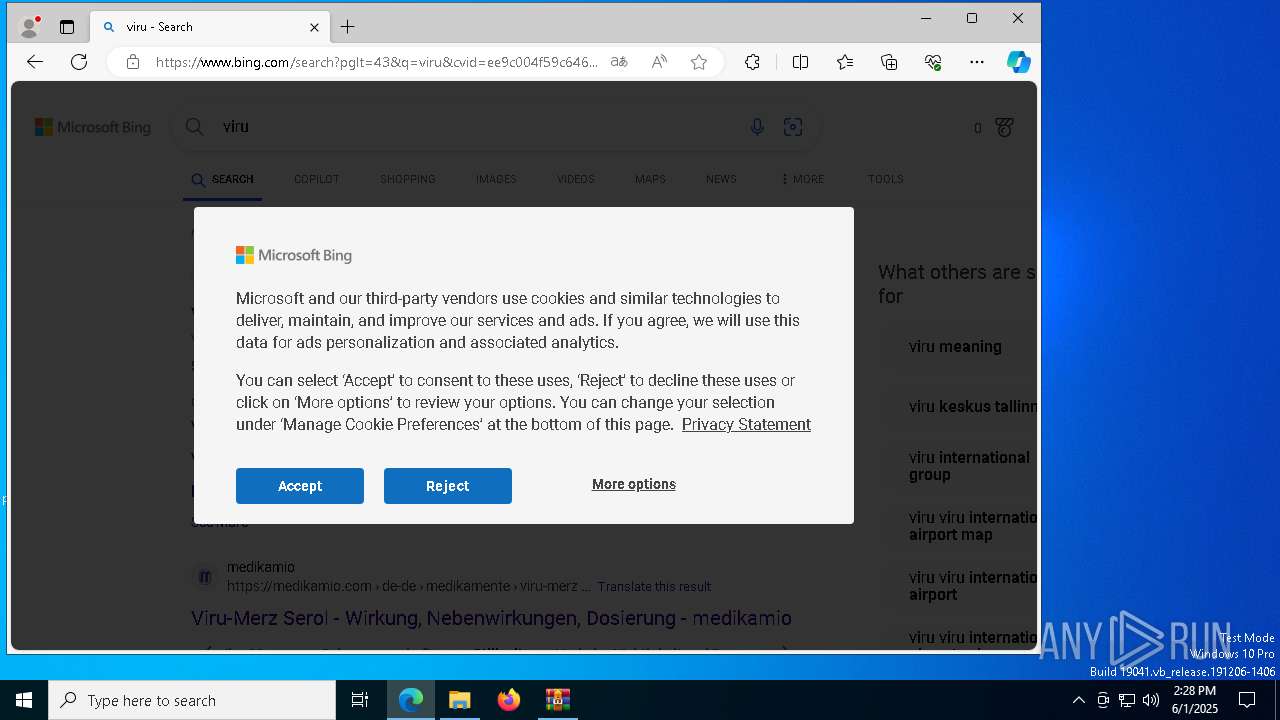Screen dimensions: 1280x720
Task: Open Task View on the taskbar
Action: [x=360, y=700]
